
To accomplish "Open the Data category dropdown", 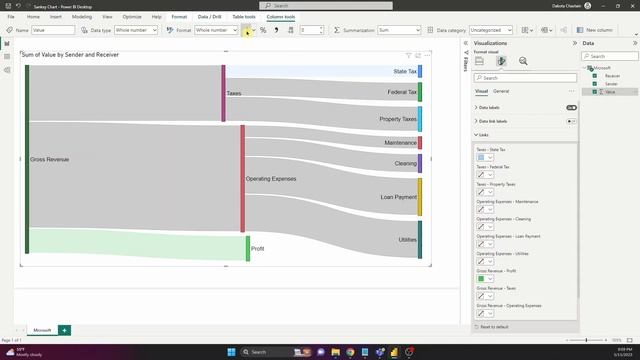I will pyautogui.click(x=491, y=30).
